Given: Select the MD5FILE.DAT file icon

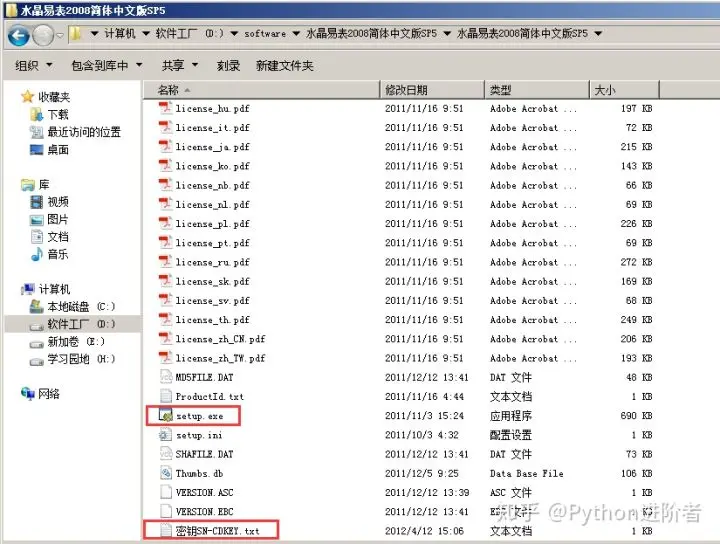Looking at the screenshot, I should (165, 377).
